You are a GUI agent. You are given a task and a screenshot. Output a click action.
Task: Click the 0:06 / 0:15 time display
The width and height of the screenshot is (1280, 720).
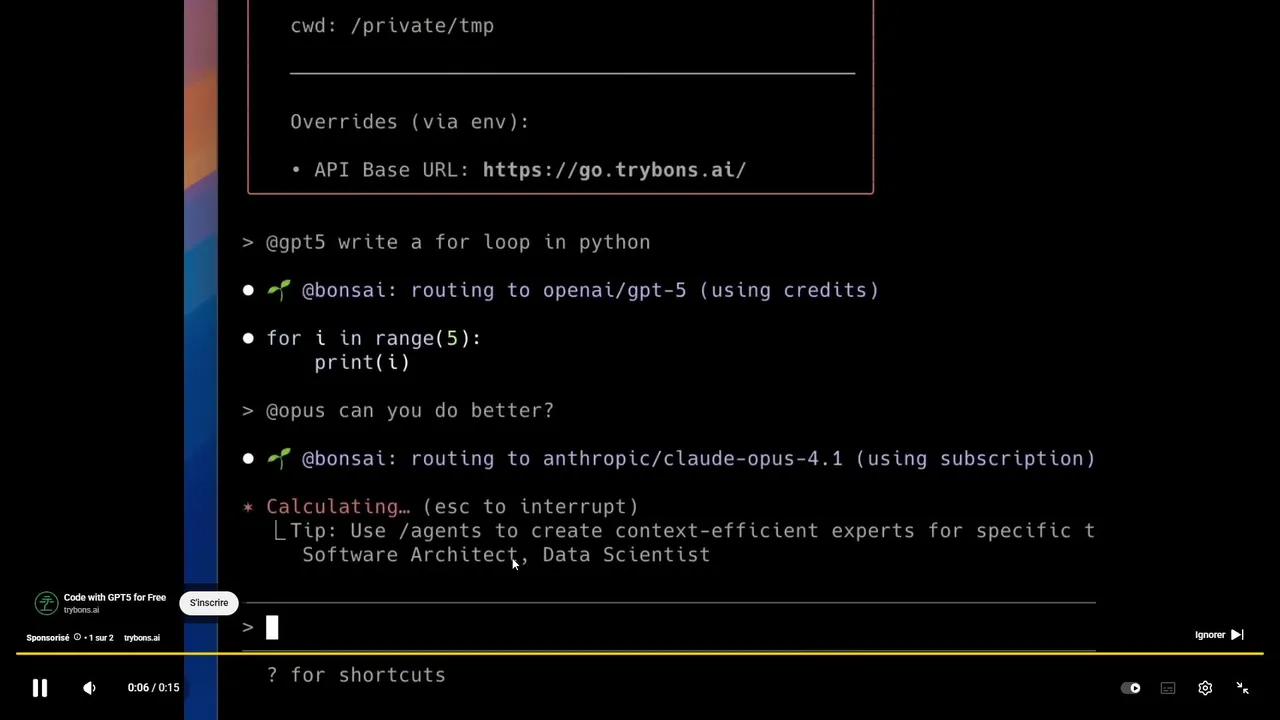tap(153, 688)
